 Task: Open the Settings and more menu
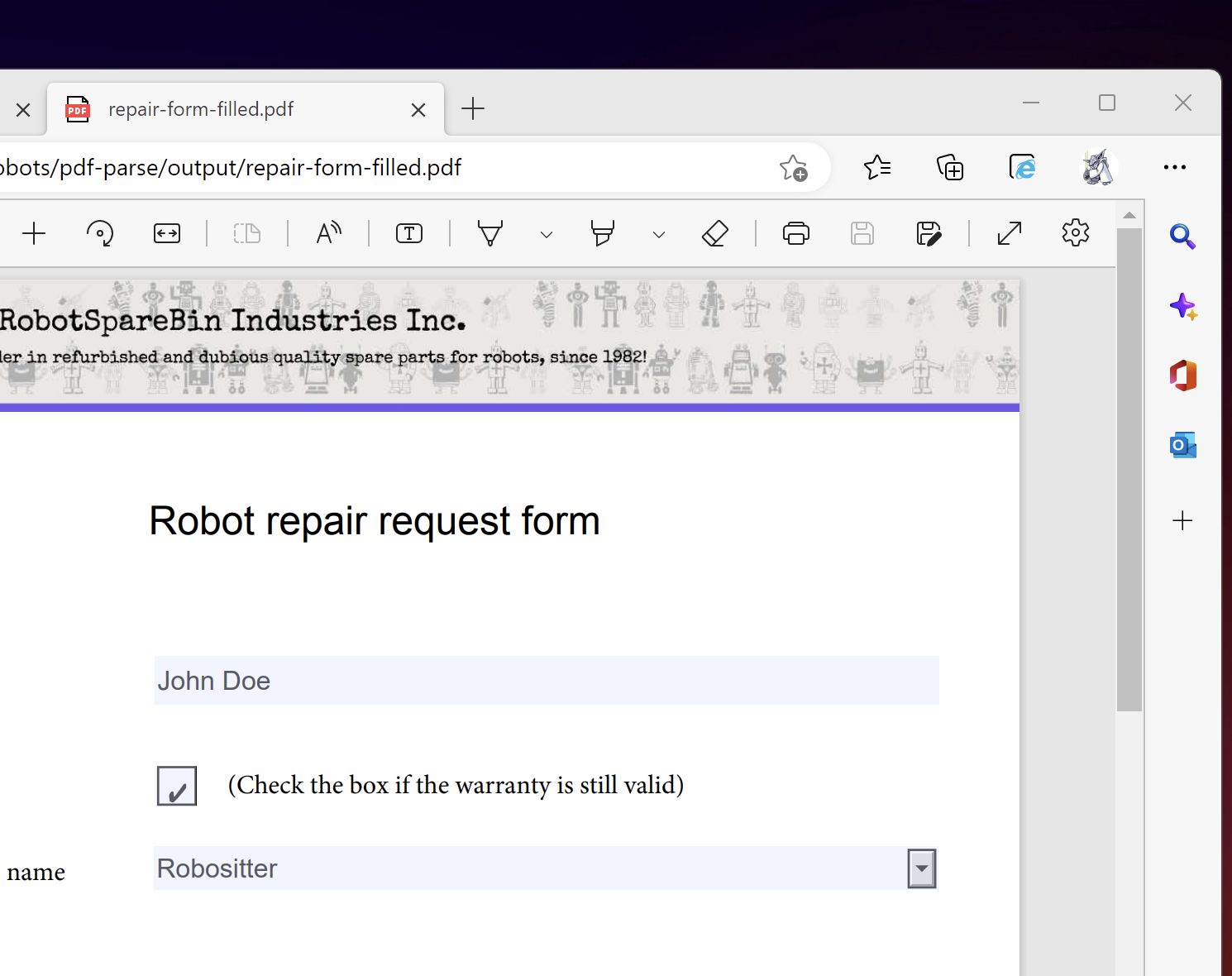coord(1175,167)
